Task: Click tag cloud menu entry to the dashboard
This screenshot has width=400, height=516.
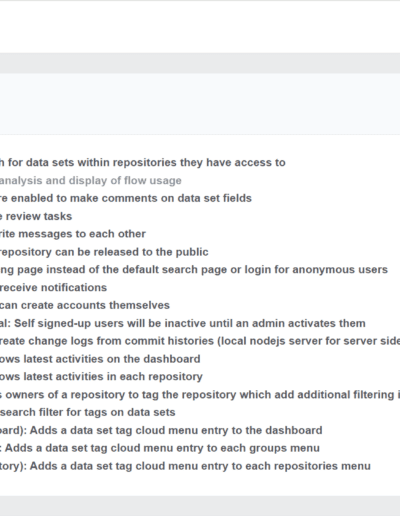Action: [161, 430]
